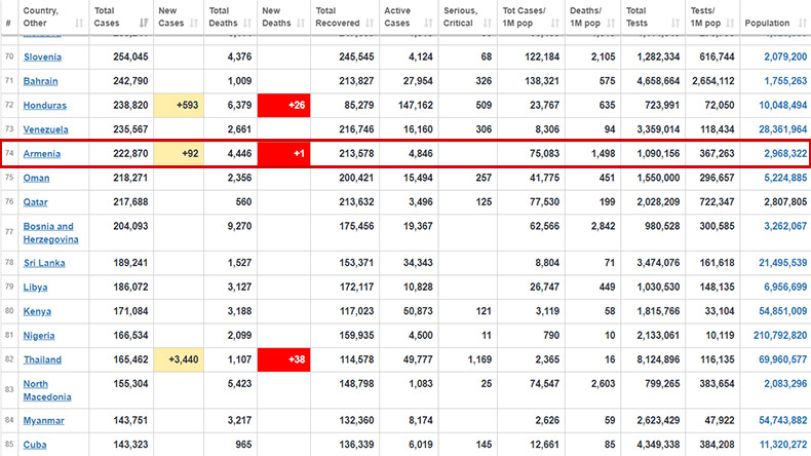Sort by New Deaths column icon
This screenshot has height=456, width=811.
301,23
